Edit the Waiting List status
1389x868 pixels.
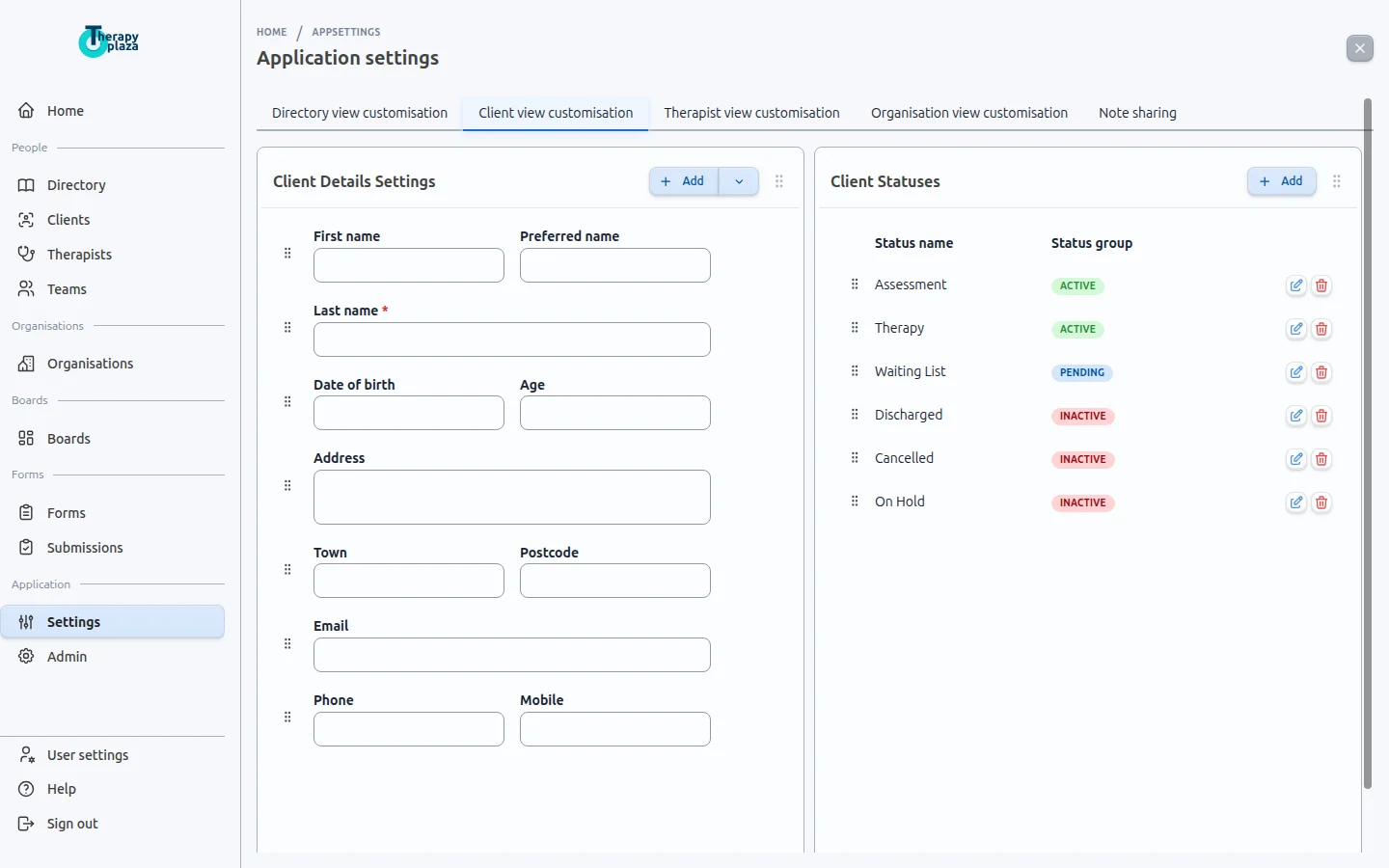pos(1296,372)
